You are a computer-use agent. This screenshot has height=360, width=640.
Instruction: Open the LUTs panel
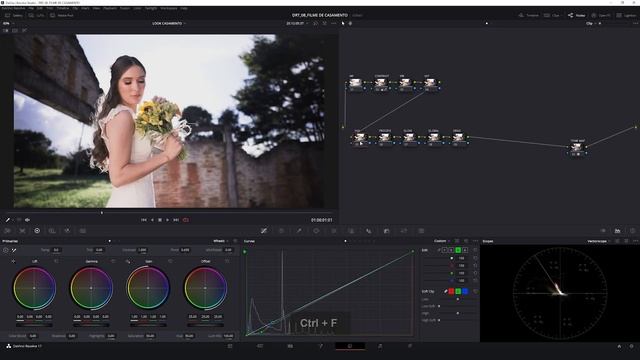tap(37, 16)
